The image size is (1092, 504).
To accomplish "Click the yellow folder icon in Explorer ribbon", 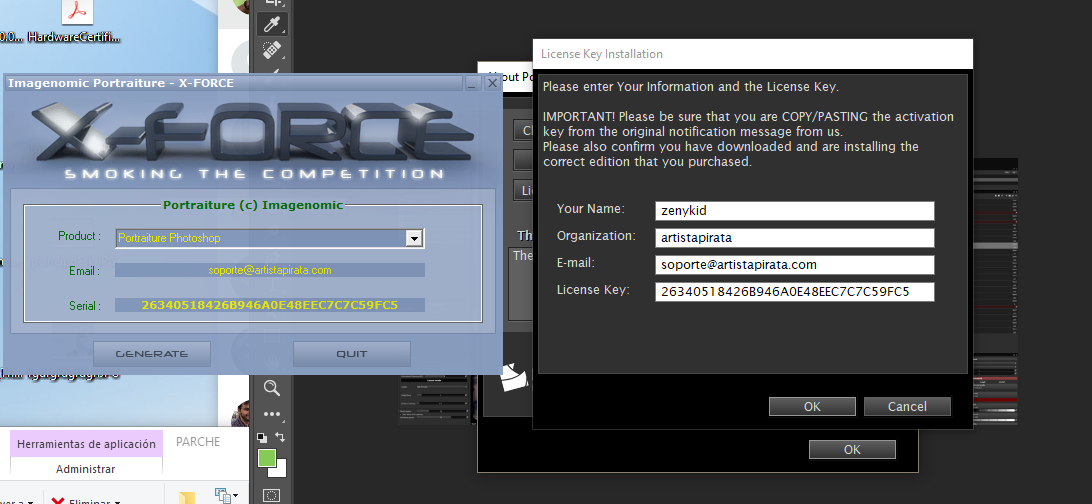I will (x=187, y=498).
